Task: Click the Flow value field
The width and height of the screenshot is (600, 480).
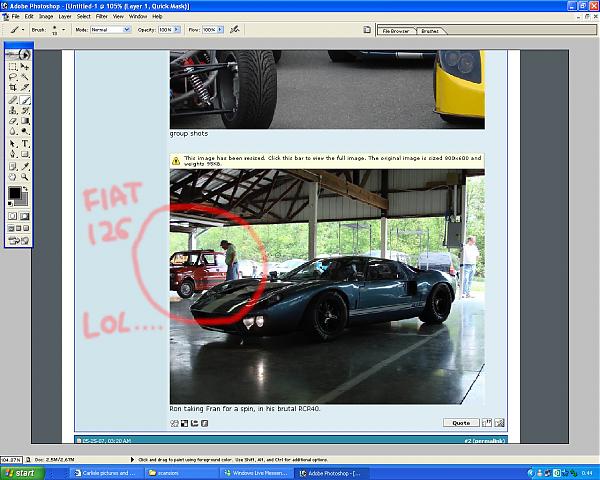Action: pos(209,29)
